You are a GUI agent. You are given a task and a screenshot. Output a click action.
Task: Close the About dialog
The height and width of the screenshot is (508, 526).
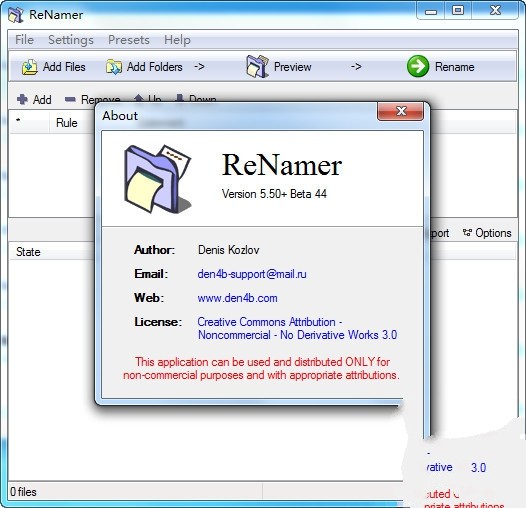(x=401, y=111)
